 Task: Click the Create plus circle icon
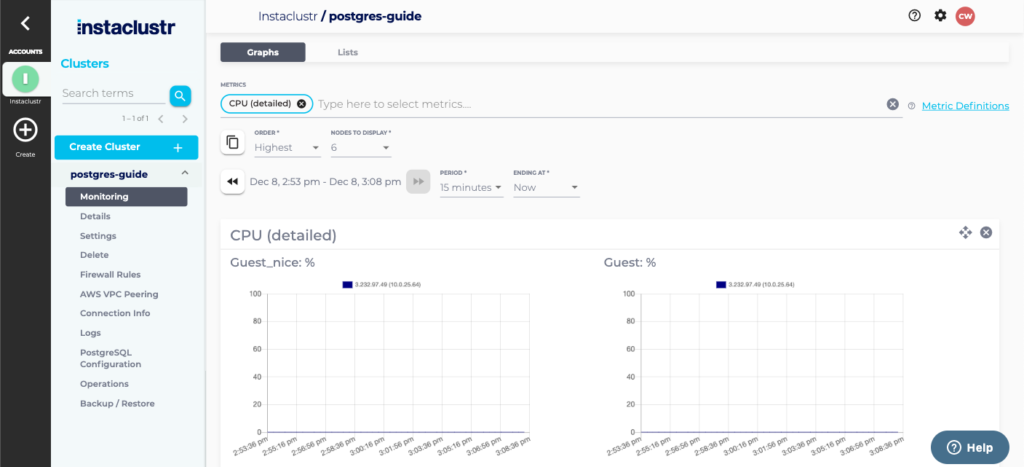(25, 130)
